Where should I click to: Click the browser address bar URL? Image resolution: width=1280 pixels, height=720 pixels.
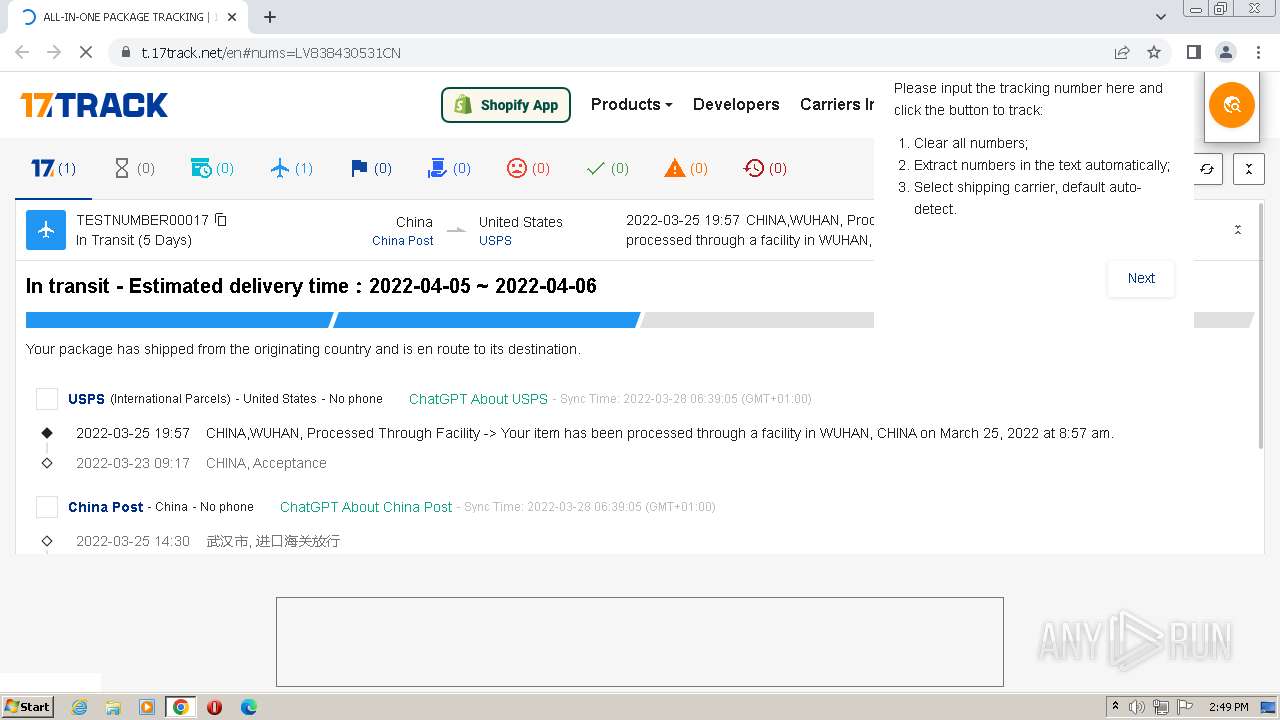pyautogui.click(x=271, y=52)
